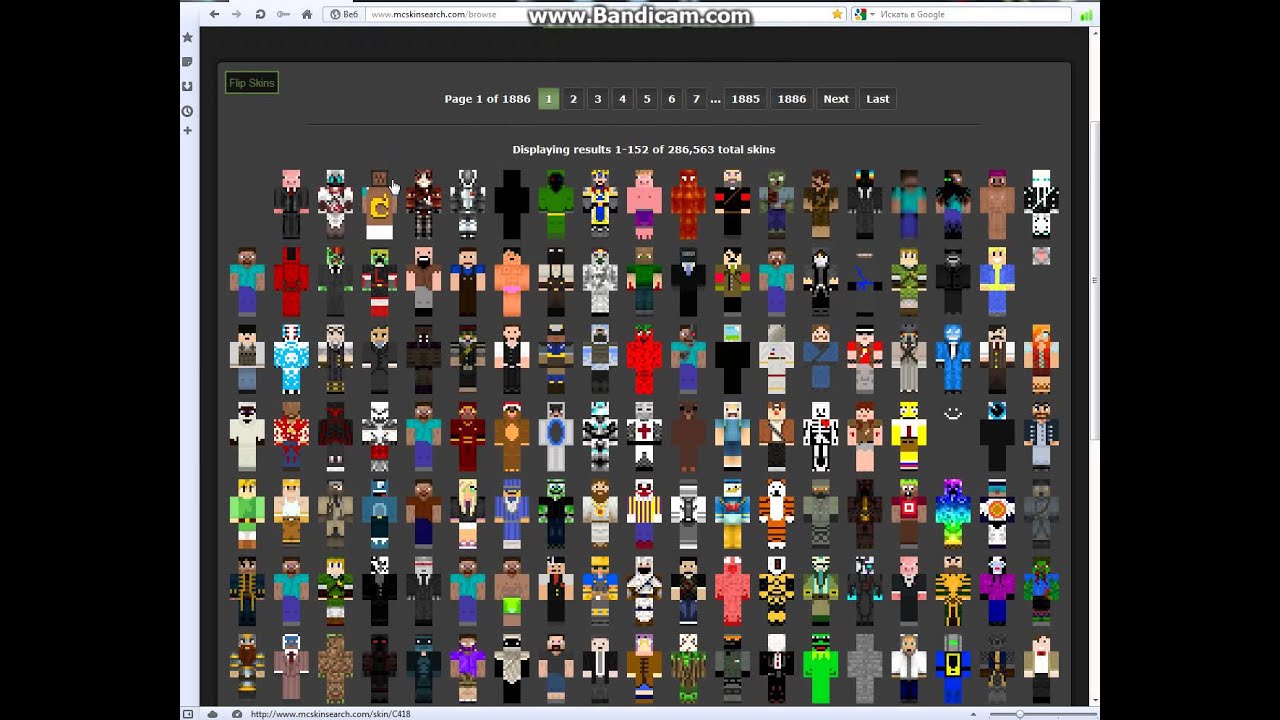The height and width of the screenshot is (720, 1280).
Task: Bookmark page with the yellow star icon
Action: point(837,14)
